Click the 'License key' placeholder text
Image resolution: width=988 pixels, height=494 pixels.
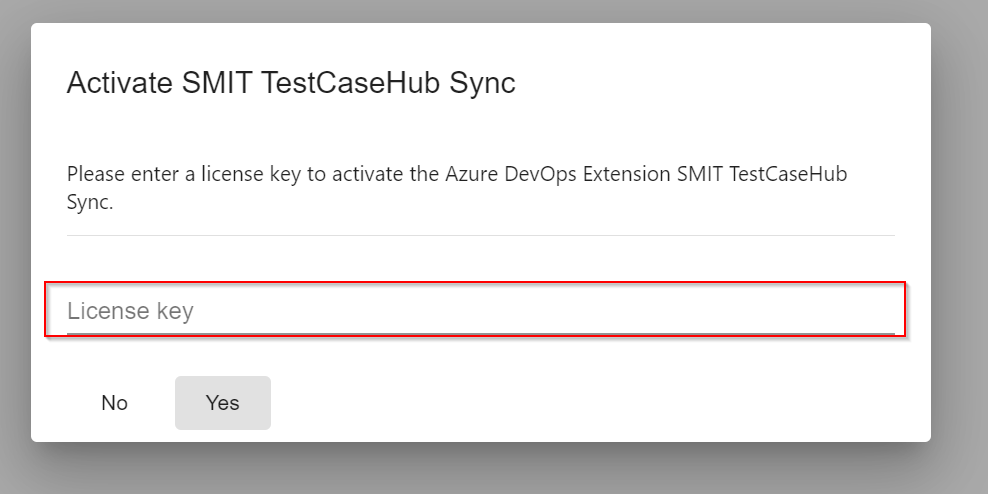point(130,311)
